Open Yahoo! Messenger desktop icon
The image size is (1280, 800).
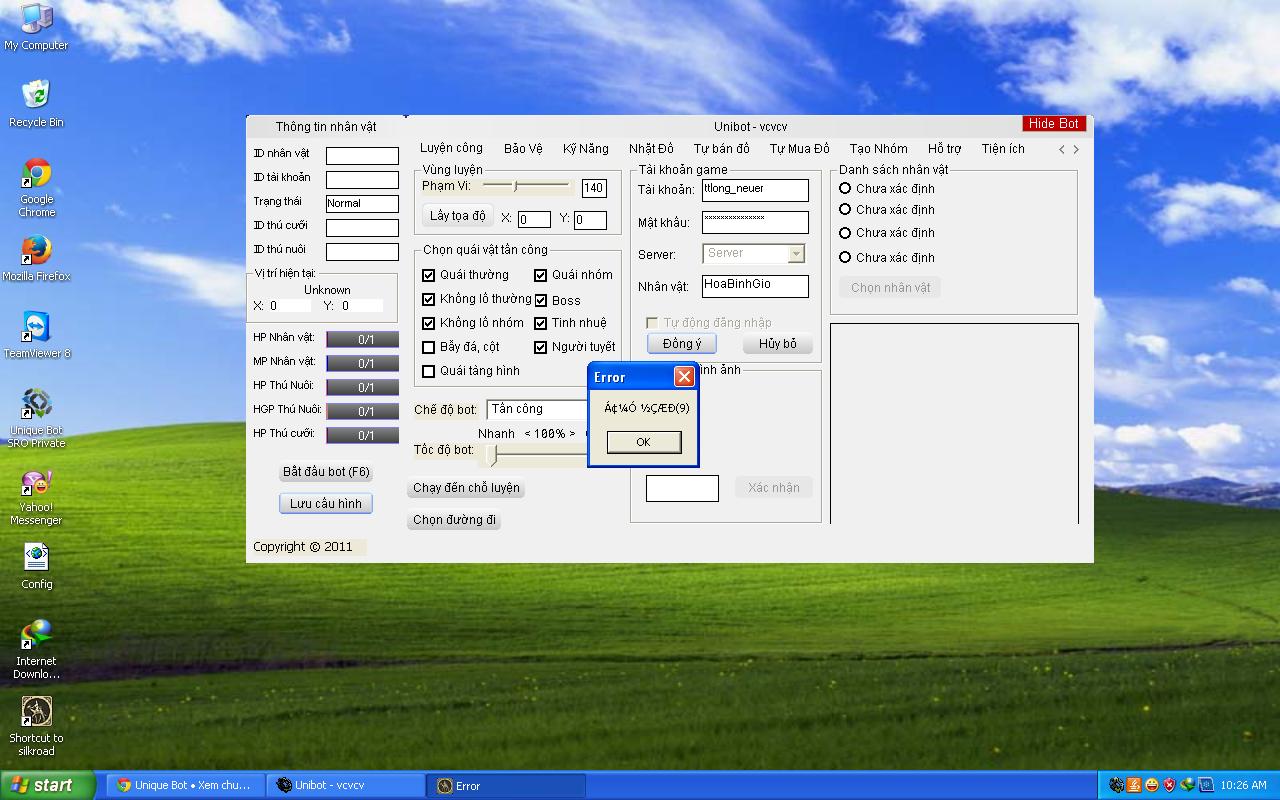37,496
